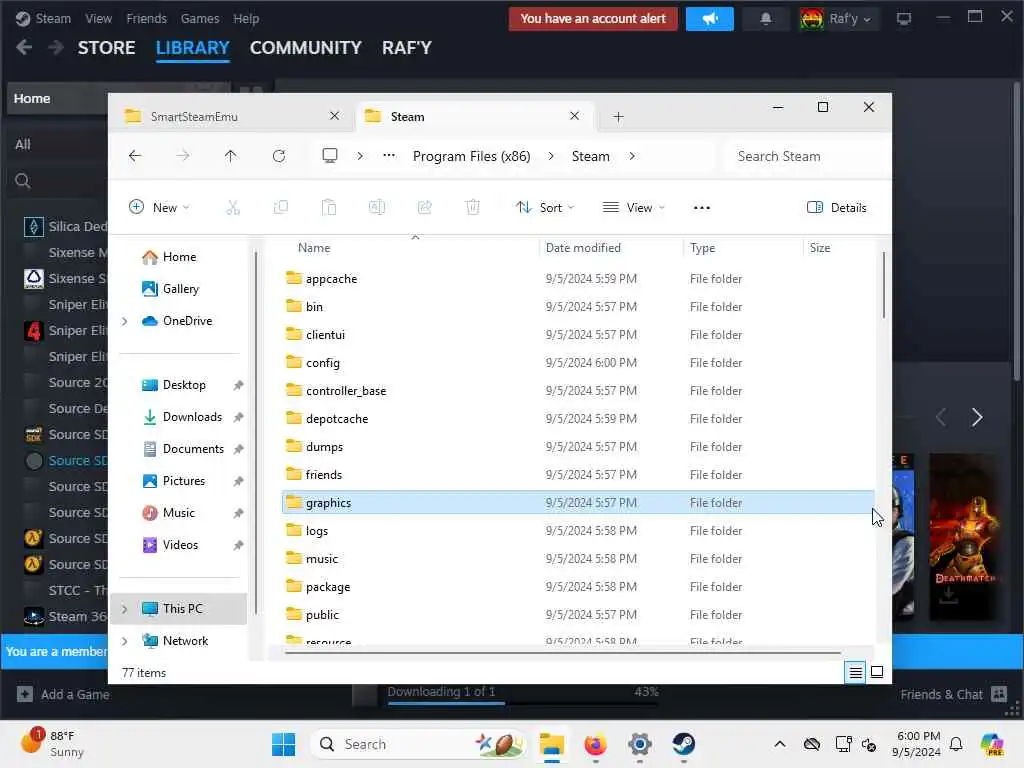Enter Steam Big Picture mode icon

[x=904, y=19]
